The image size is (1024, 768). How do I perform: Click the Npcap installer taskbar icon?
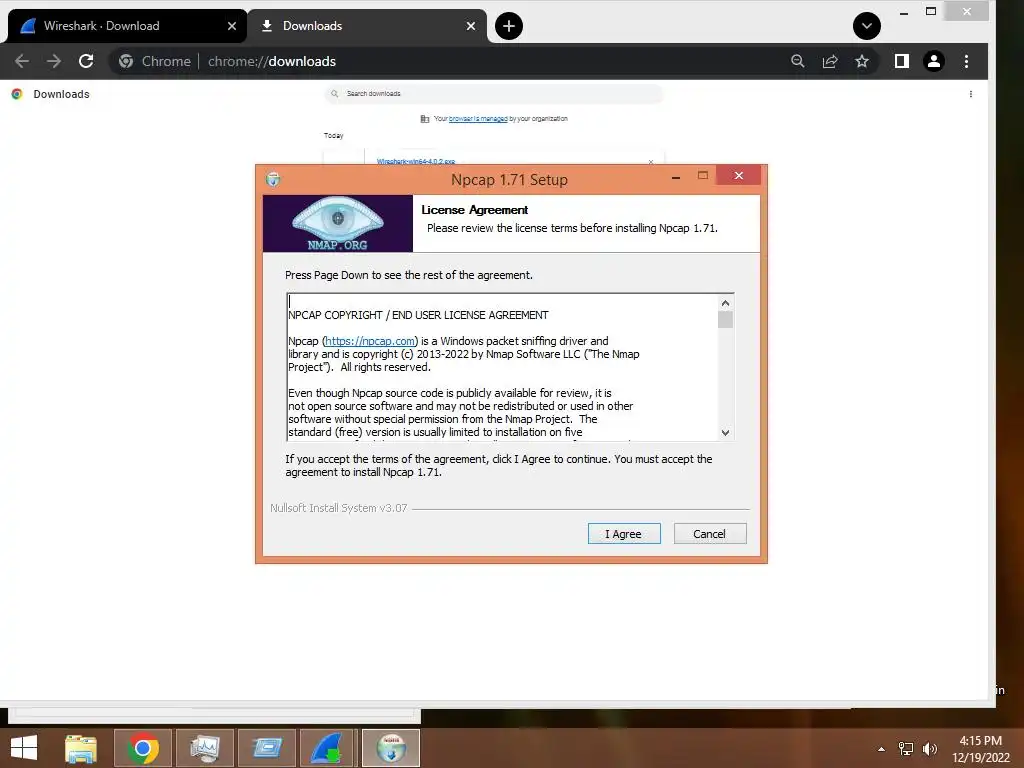tap(391, 748)
